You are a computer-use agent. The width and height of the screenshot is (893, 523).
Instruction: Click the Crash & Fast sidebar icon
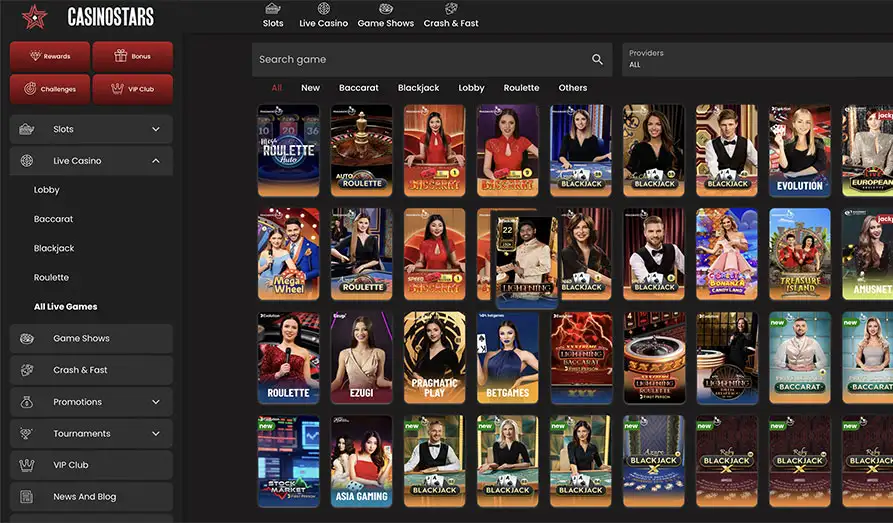pos(27,370)
